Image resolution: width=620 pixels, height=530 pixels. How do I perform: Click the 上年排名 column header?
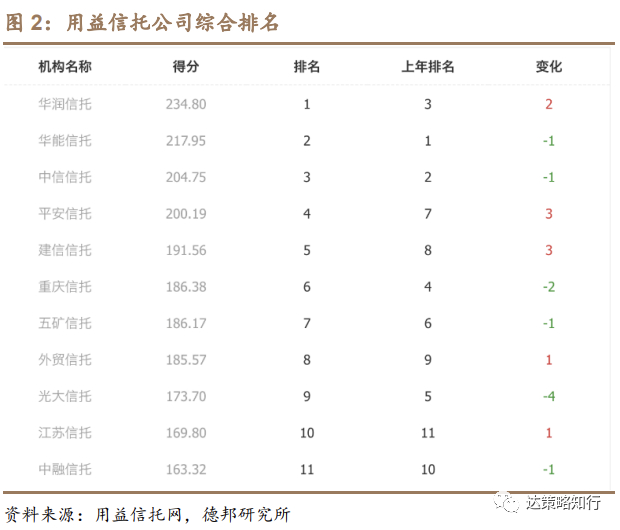coord(428,66)
